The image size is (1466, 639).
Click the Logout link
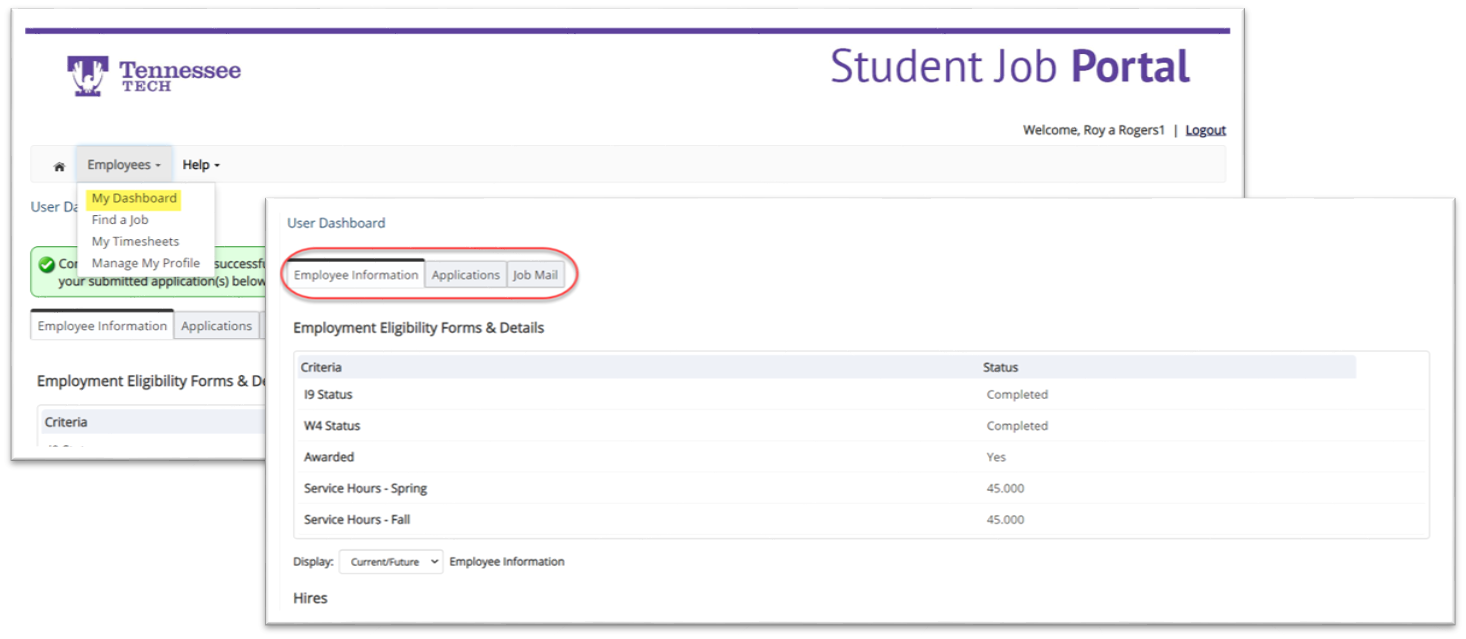(x=1205, y=130)
